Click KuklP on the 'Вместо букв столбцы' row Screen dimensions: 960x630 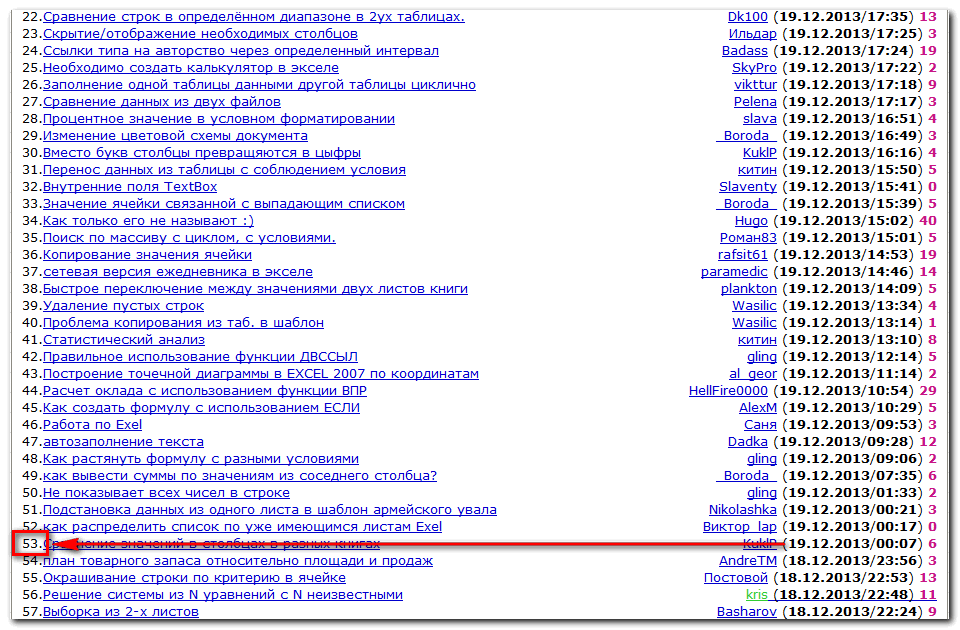(x=760, y=153)
